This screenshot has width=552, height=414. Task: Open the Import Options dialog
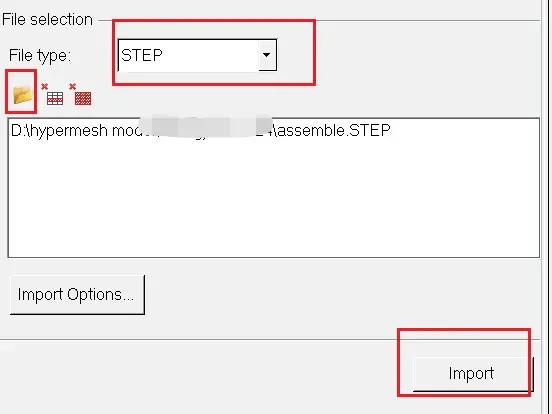[x=77, y=295]
